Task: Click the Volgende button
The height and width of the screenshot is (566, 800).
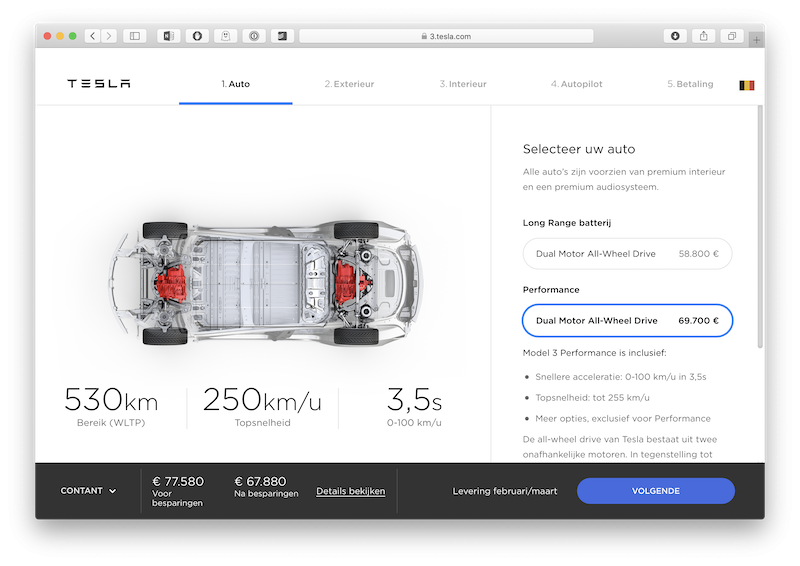Action: click(656, 490)
